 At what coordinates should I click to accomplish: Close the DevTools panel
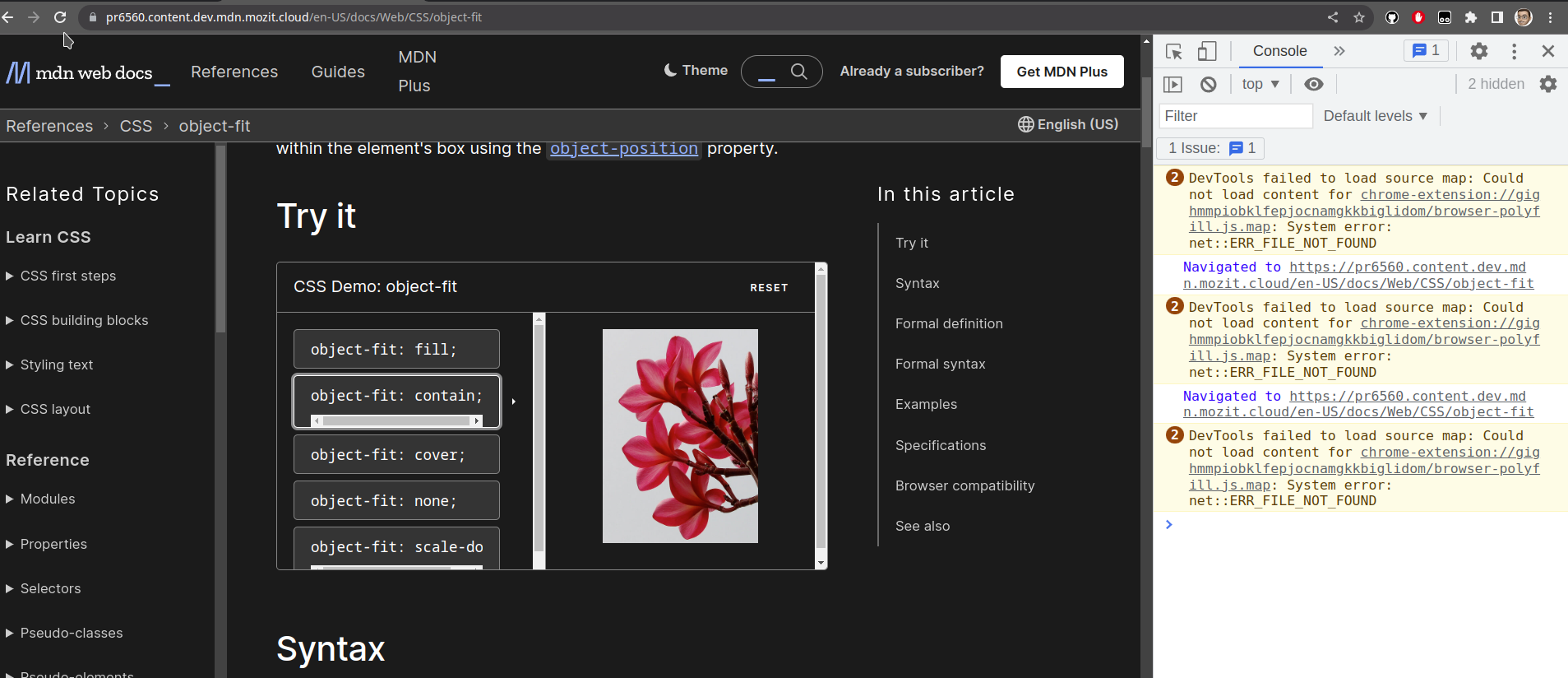click(x=1548, y=51)
